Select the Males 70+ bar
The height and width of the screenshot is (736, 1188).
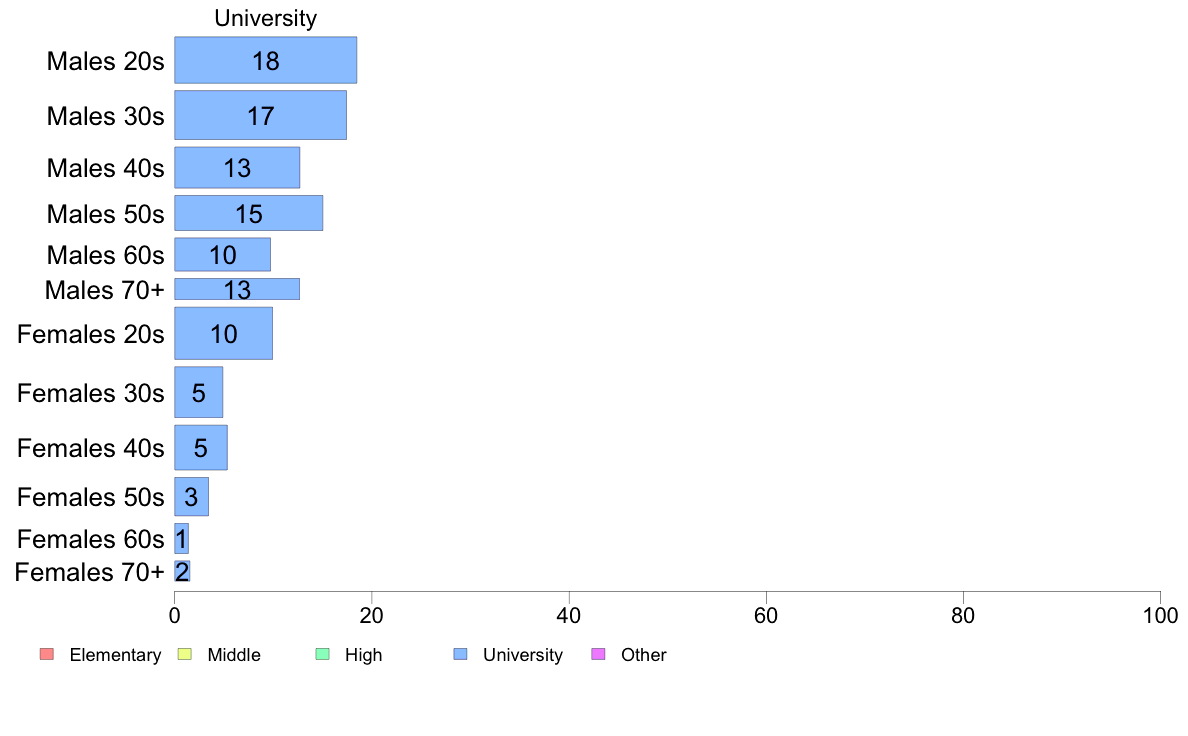pos(237,289)
